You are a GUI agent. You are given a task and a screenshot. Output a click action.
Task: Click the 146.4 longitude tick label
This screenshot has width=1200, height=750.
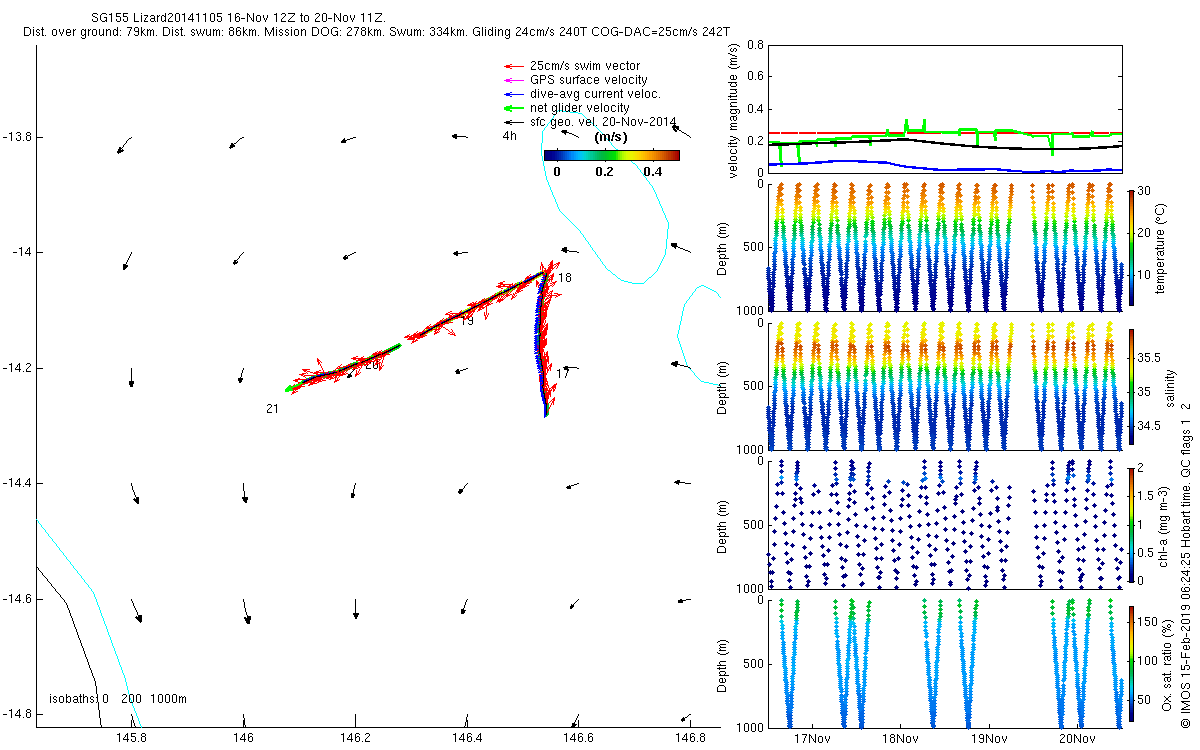(467, 737)
